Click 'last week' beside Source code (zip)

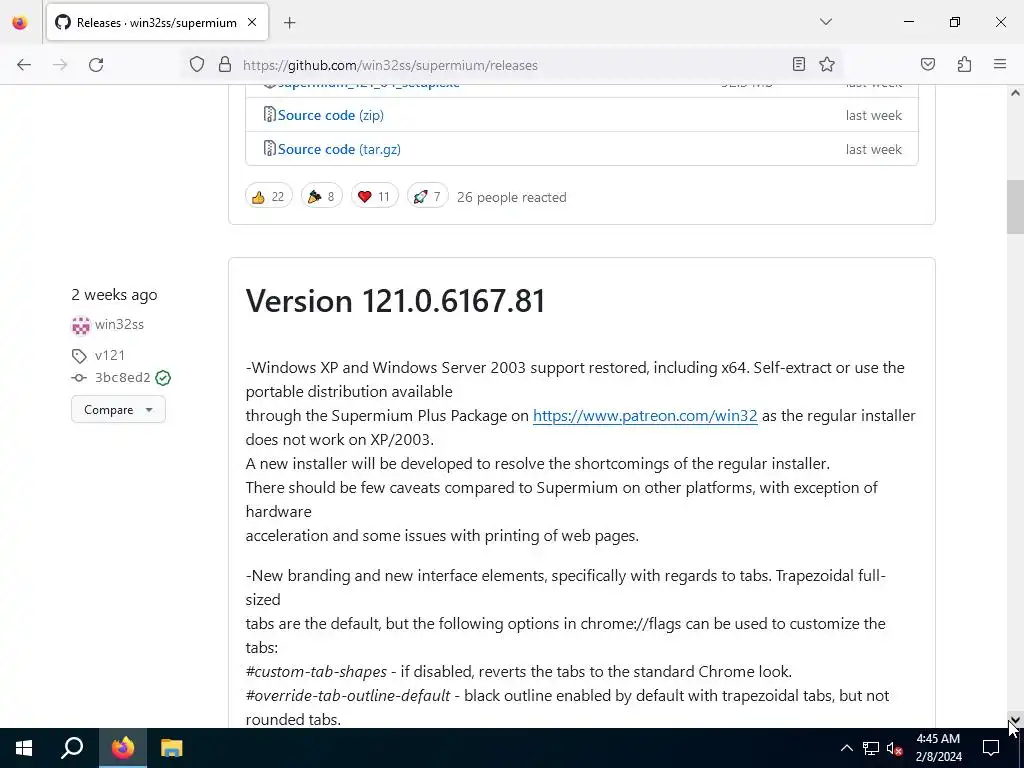click(873, 115)
